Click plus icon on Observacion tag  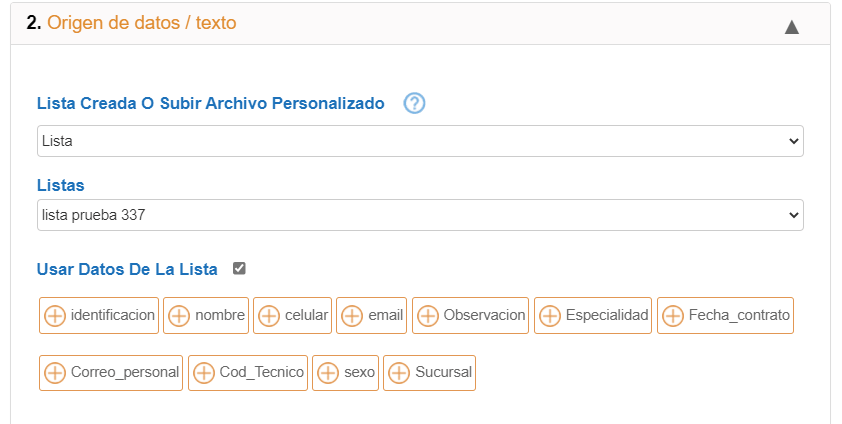[x=428, y=316]
